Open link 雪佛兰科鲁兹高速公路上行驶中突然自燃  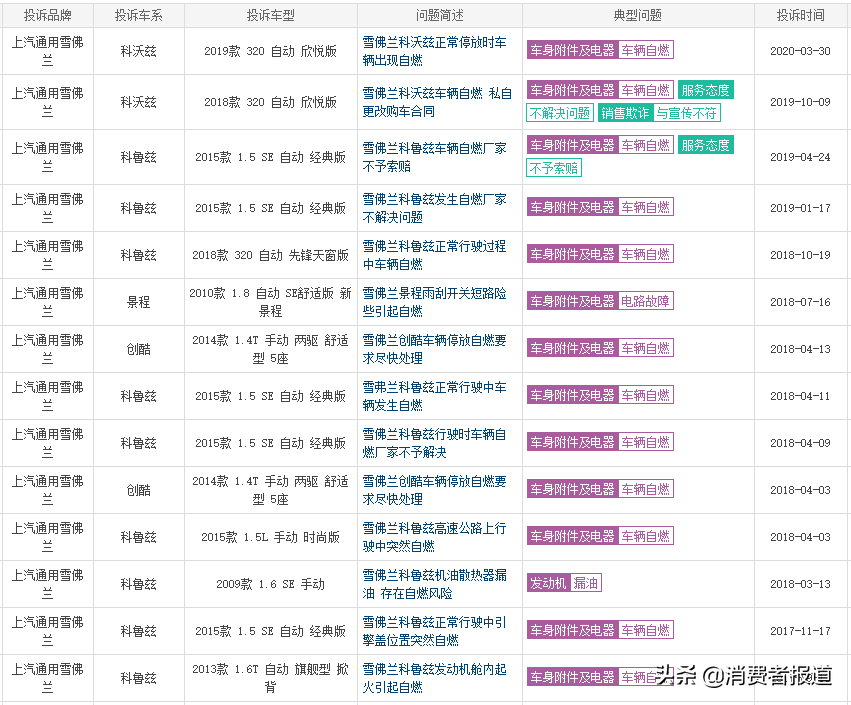click(x=435, y=537)
